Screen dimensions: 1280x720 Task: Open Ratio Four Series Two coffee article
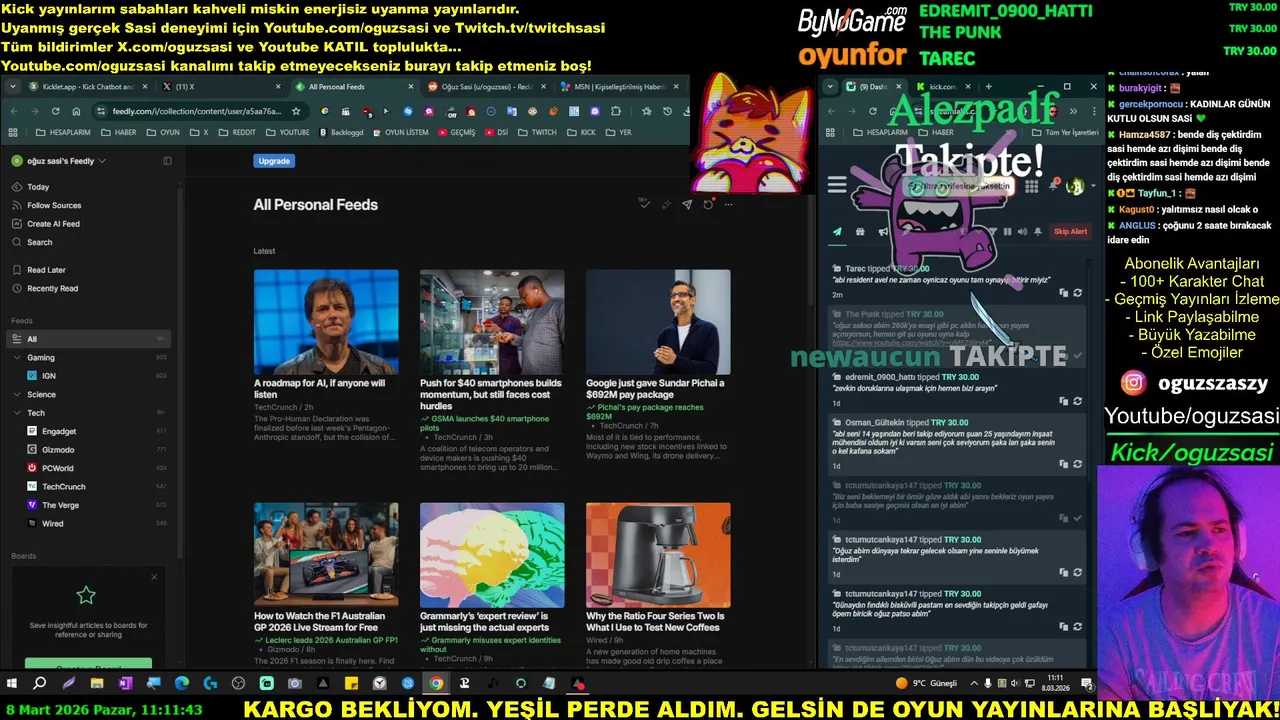pyautogui.click(x=658, y=585)
